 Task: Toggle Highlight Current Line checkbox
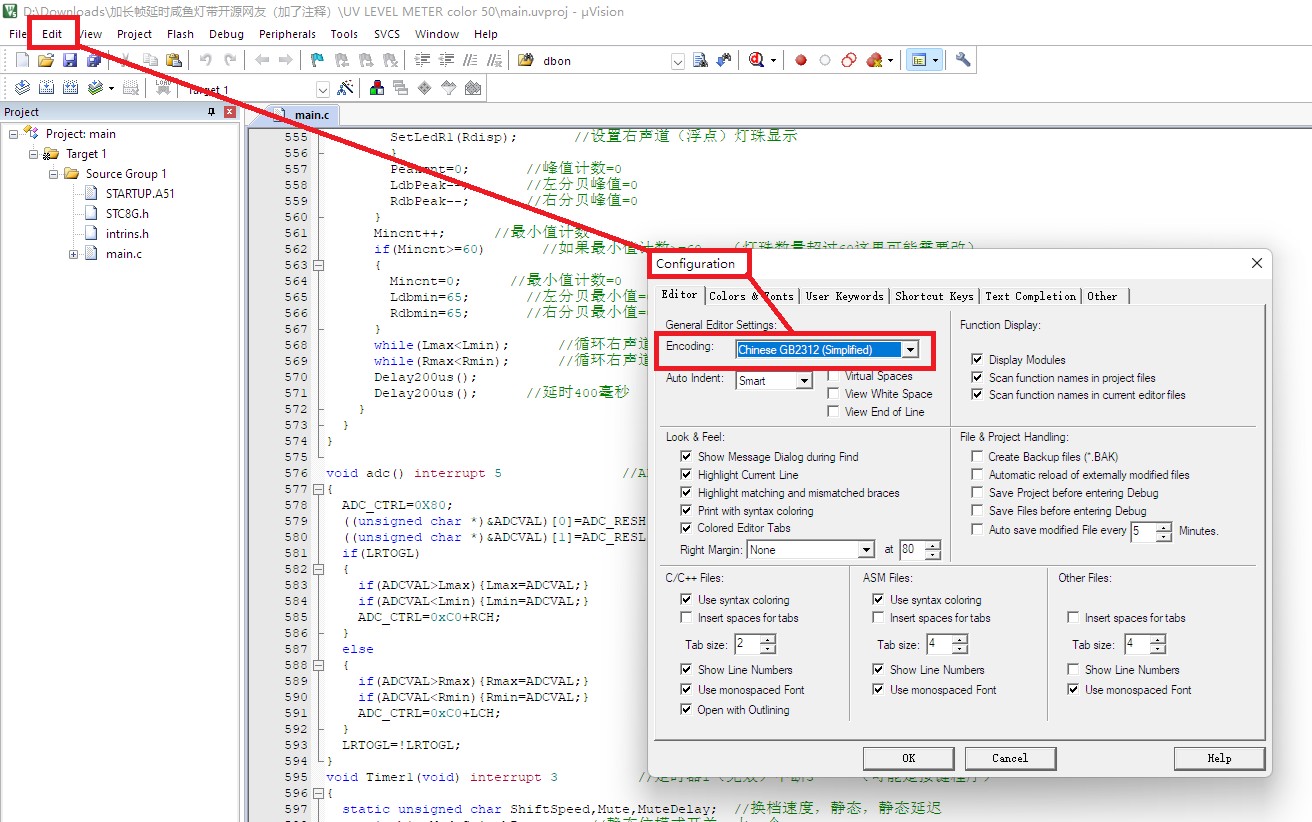[x=687, y=475]
